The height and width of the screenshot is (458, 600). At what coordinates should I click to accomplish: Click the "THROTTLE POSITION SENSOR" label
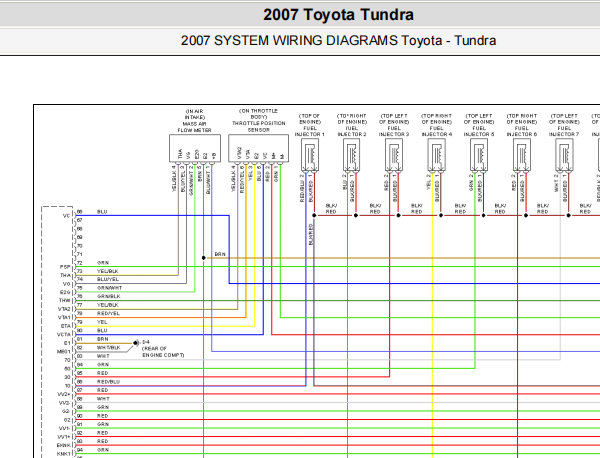(259, 127)
